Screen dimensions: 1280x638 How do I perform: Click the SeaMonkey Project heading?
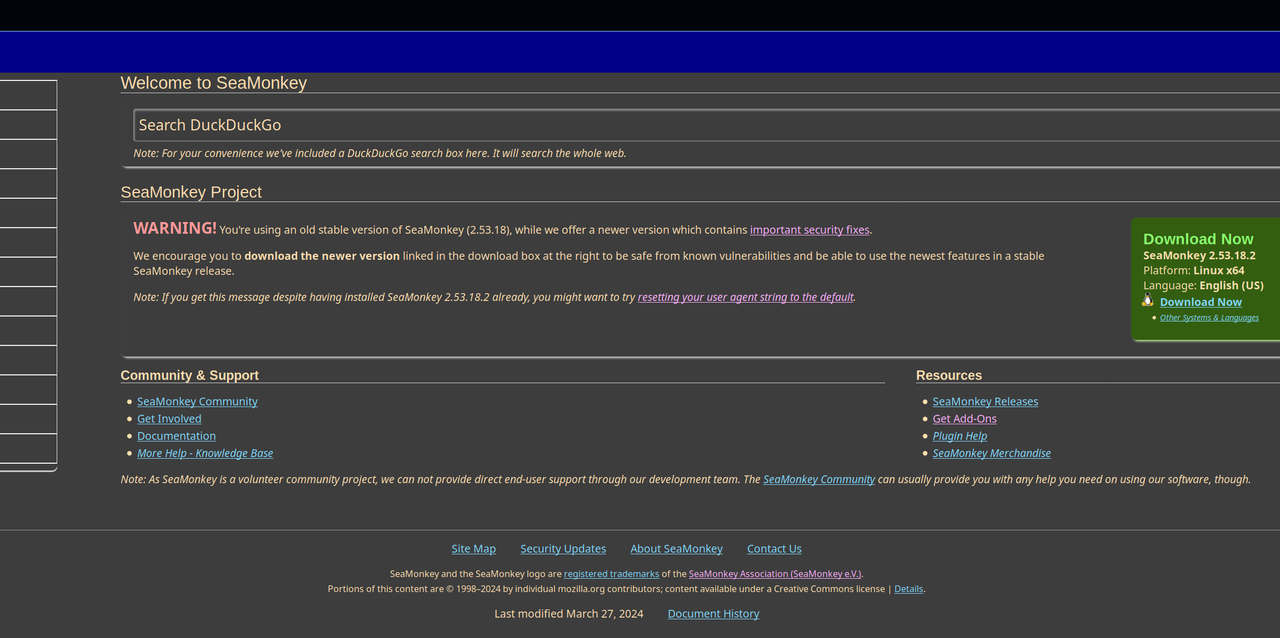click(191, 192)
